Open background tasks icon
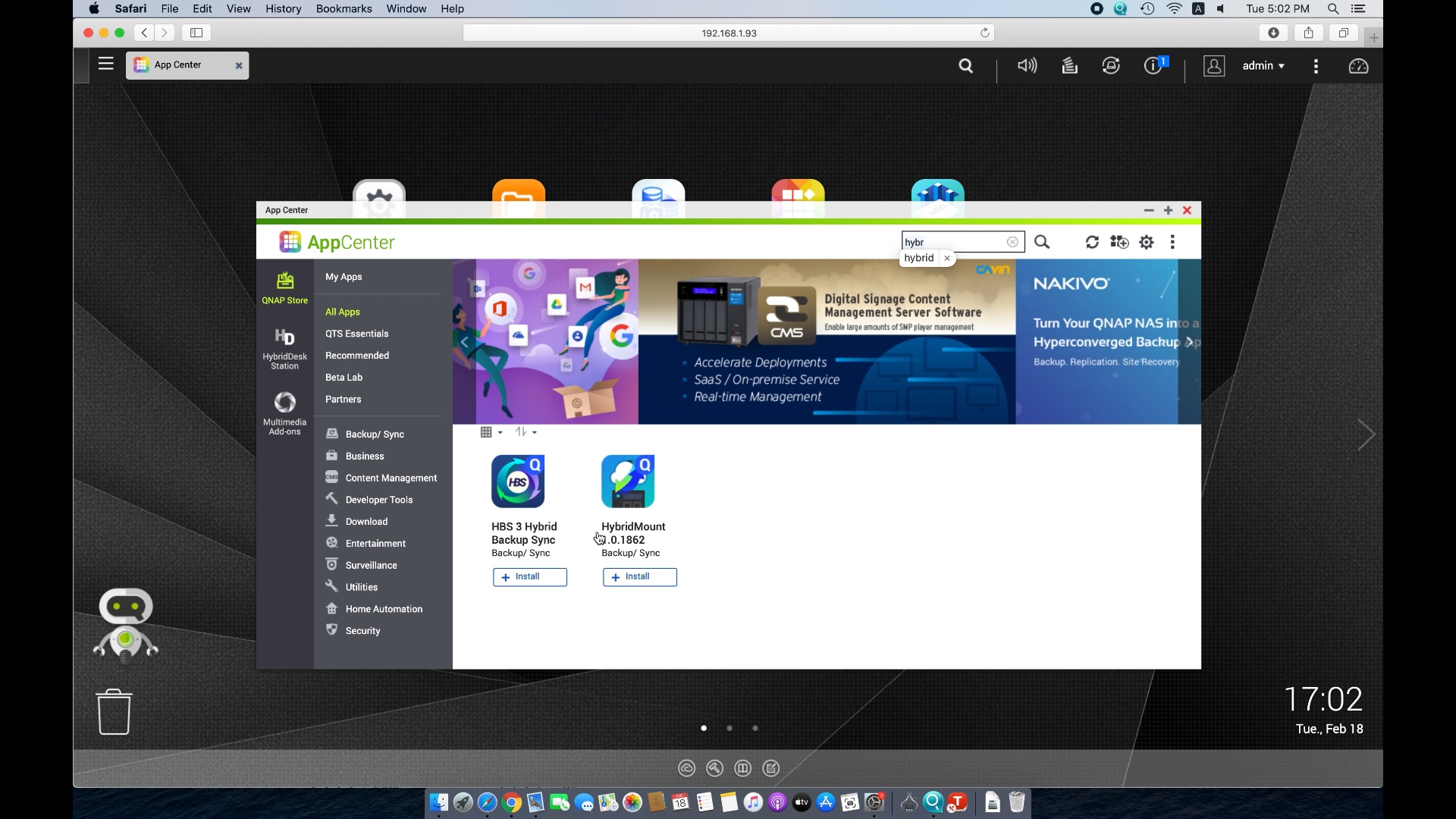The width and height of the screenshot is (1456, 819). 1069,66
